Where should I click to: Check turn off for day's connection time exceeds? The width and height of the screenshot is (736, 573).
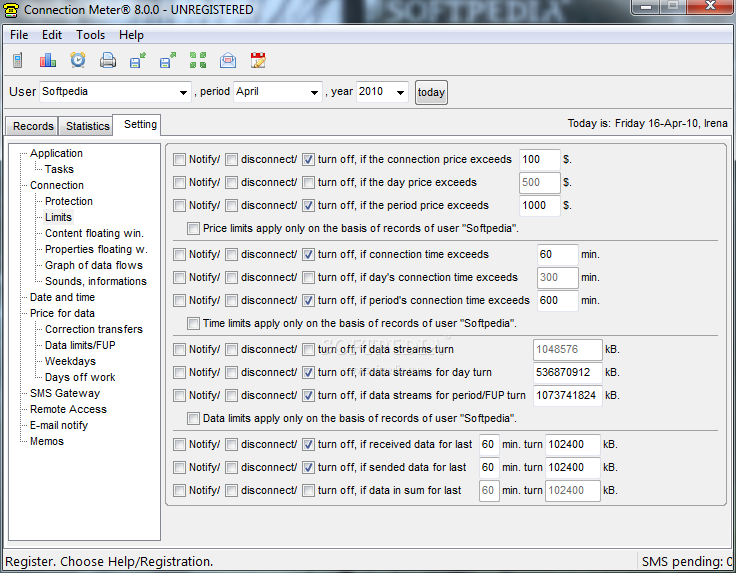[x=308, y=277]
